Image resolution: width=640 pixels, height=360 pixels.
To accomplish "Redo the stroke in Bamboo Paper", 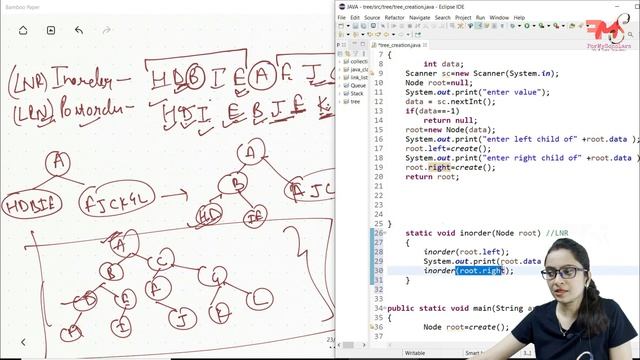I will 107,30.
